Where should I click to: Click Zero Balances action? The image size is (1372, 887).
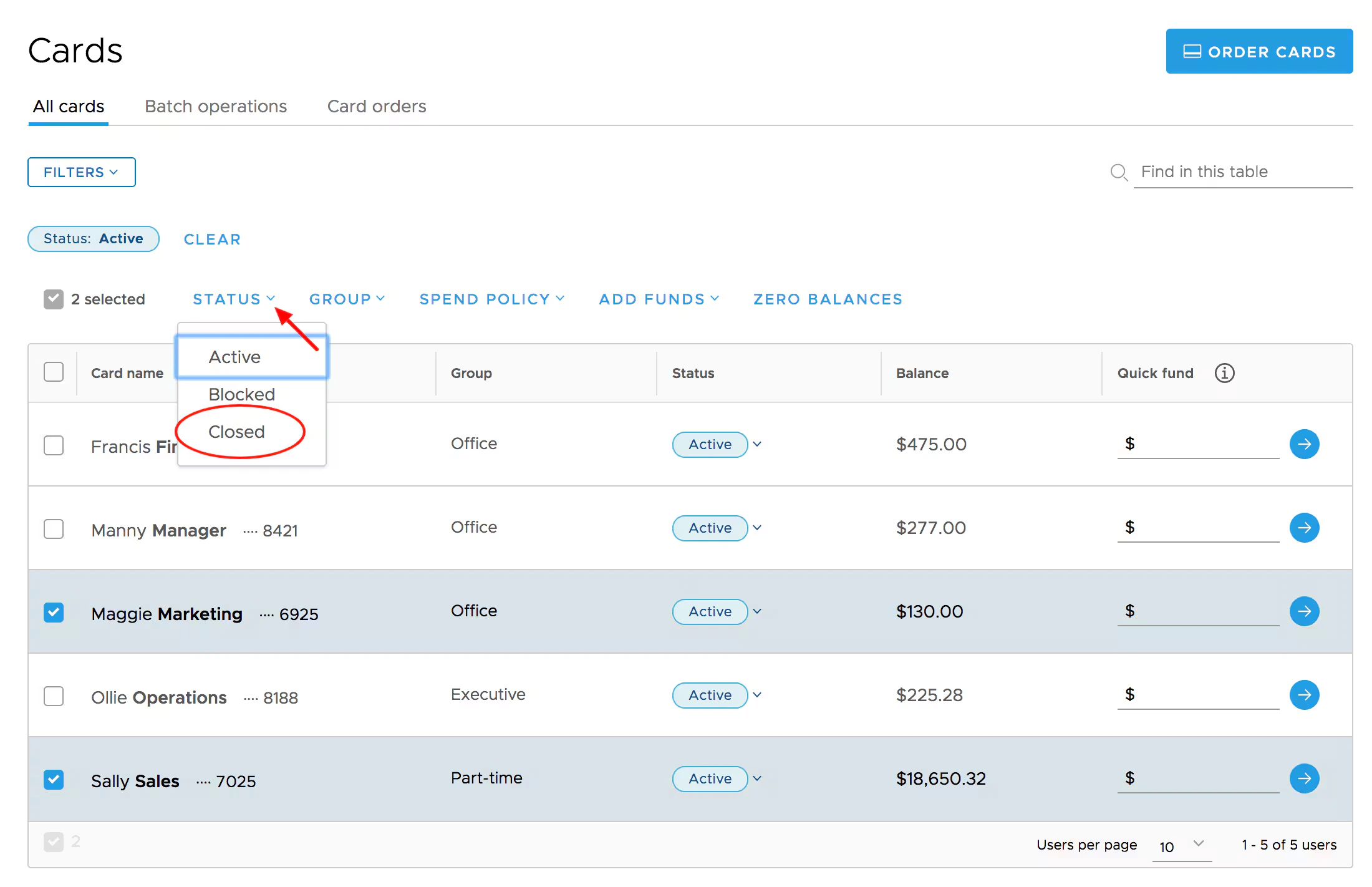click(827, 299)
